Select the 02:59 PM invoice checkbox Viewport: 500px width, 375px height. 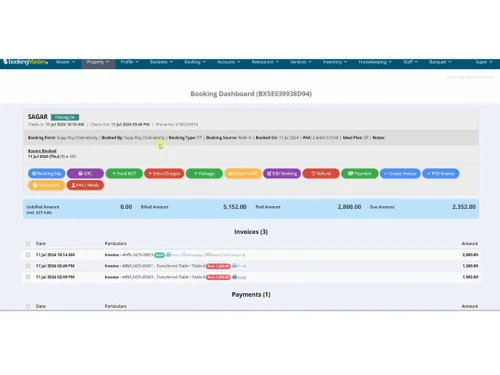click(28, 277)
